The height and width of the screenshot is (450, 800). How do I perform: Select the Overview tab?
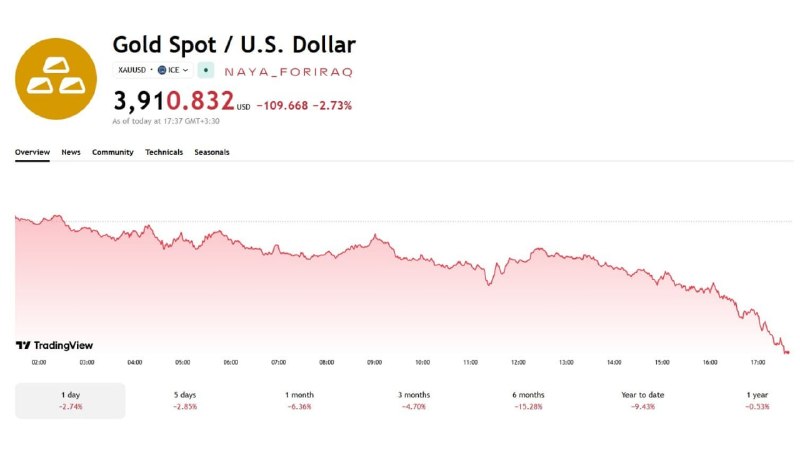tap(32, 152)
